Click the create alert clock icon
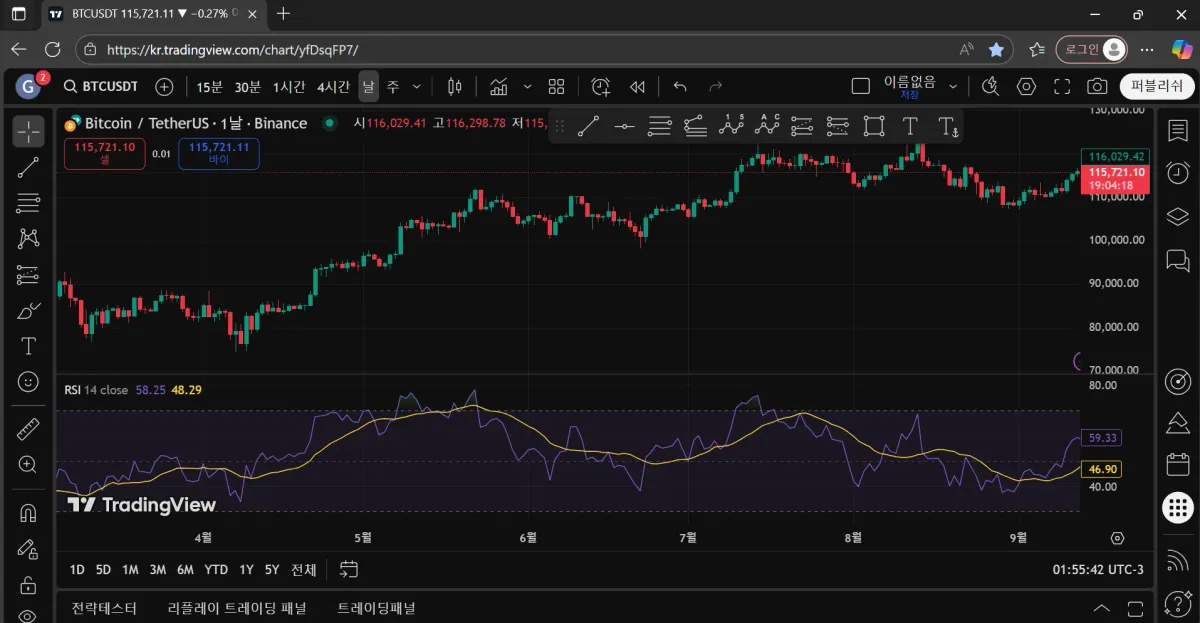This screenshot has height=623, width=1200. 600,87
